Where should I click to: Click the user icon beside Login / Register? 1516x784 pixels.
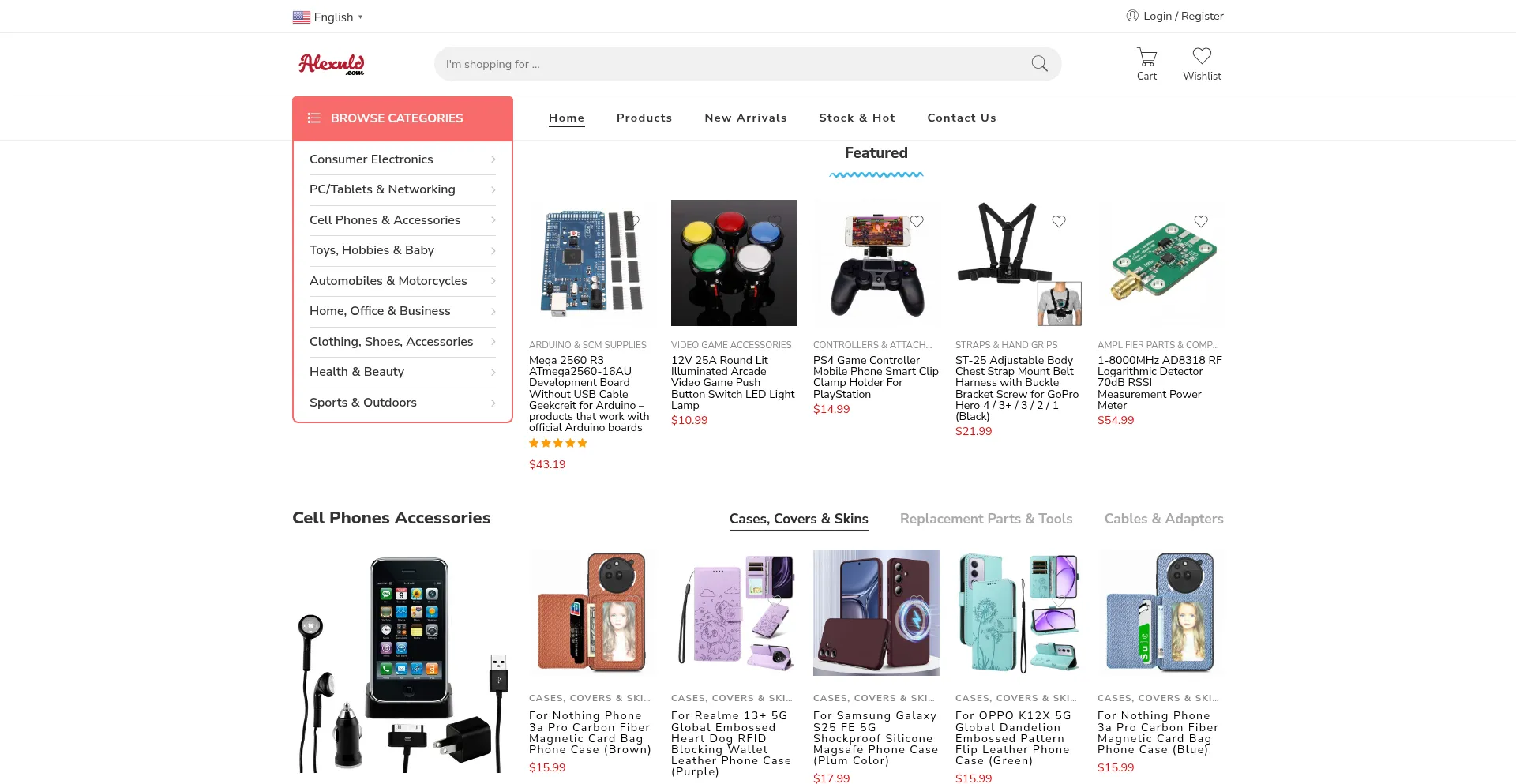1132,16
